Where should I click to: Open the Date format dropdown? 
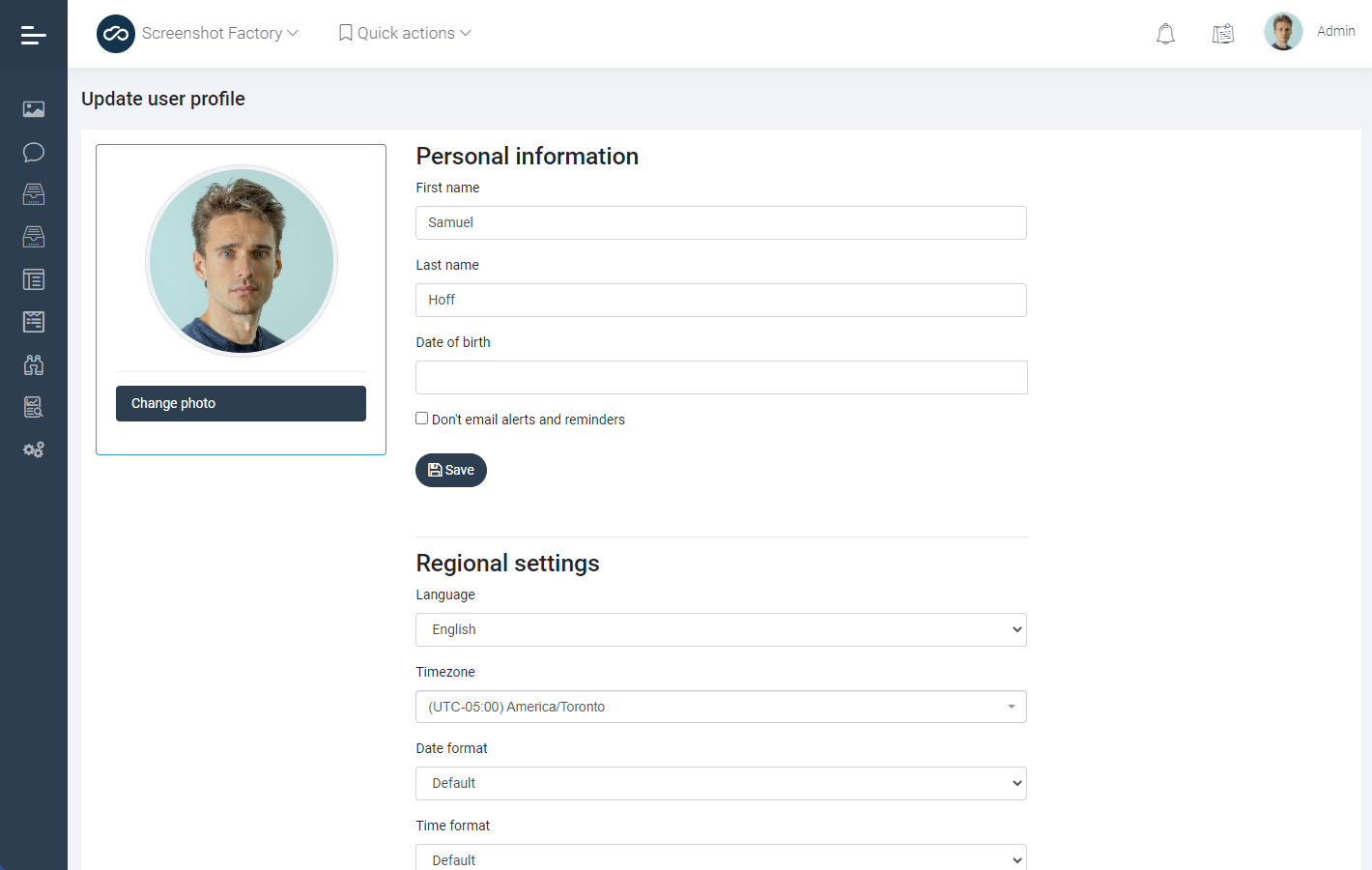[x=721, y=783]
